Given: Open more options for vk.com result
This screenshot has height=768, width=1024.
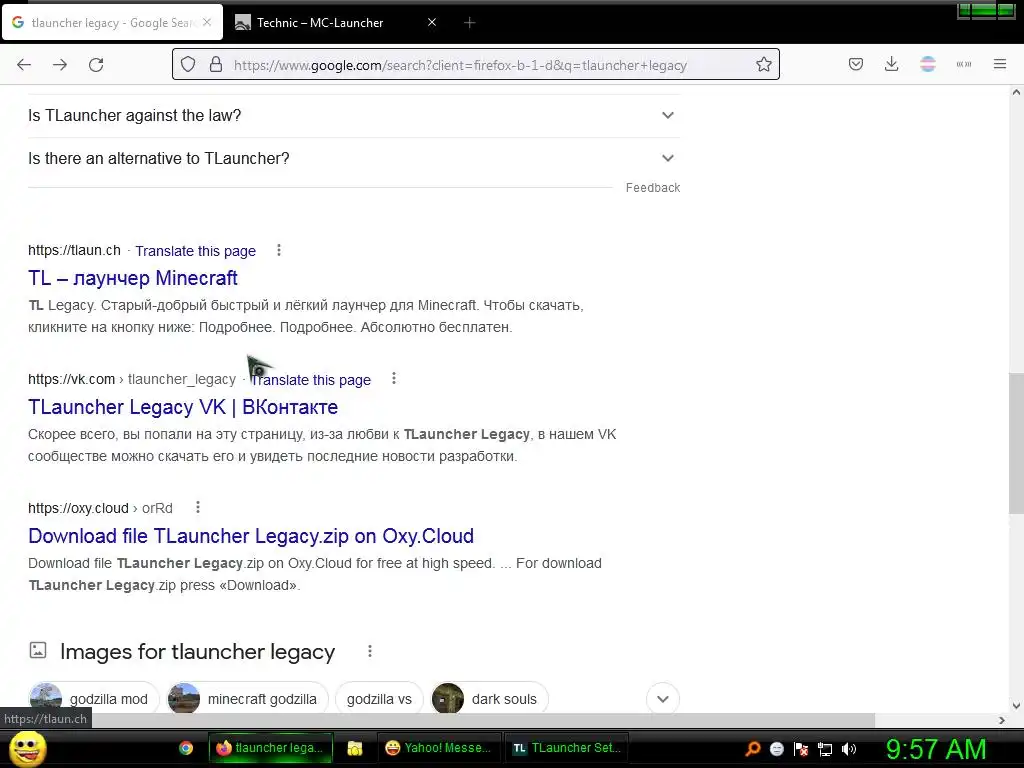Looking at the screenshot, I should click(x=394, y=379).
